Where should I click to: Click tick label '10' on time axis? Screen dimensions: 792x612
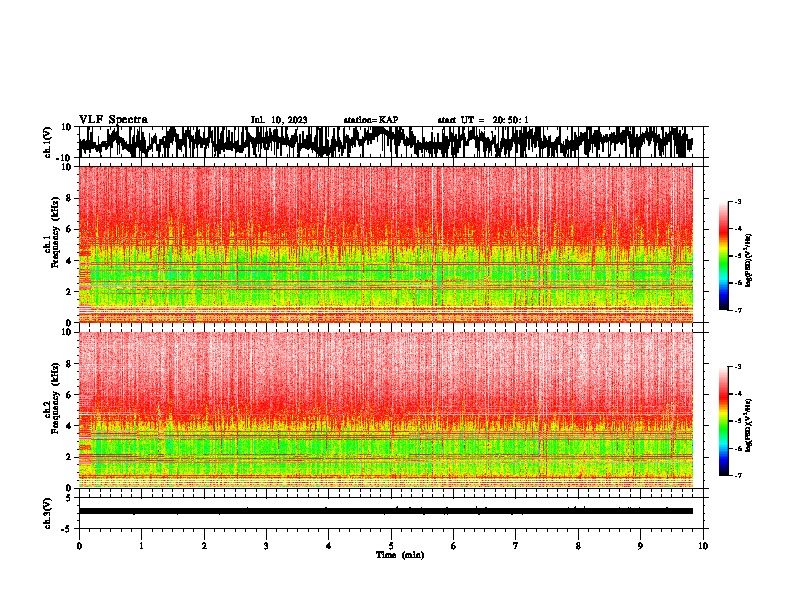703,546
